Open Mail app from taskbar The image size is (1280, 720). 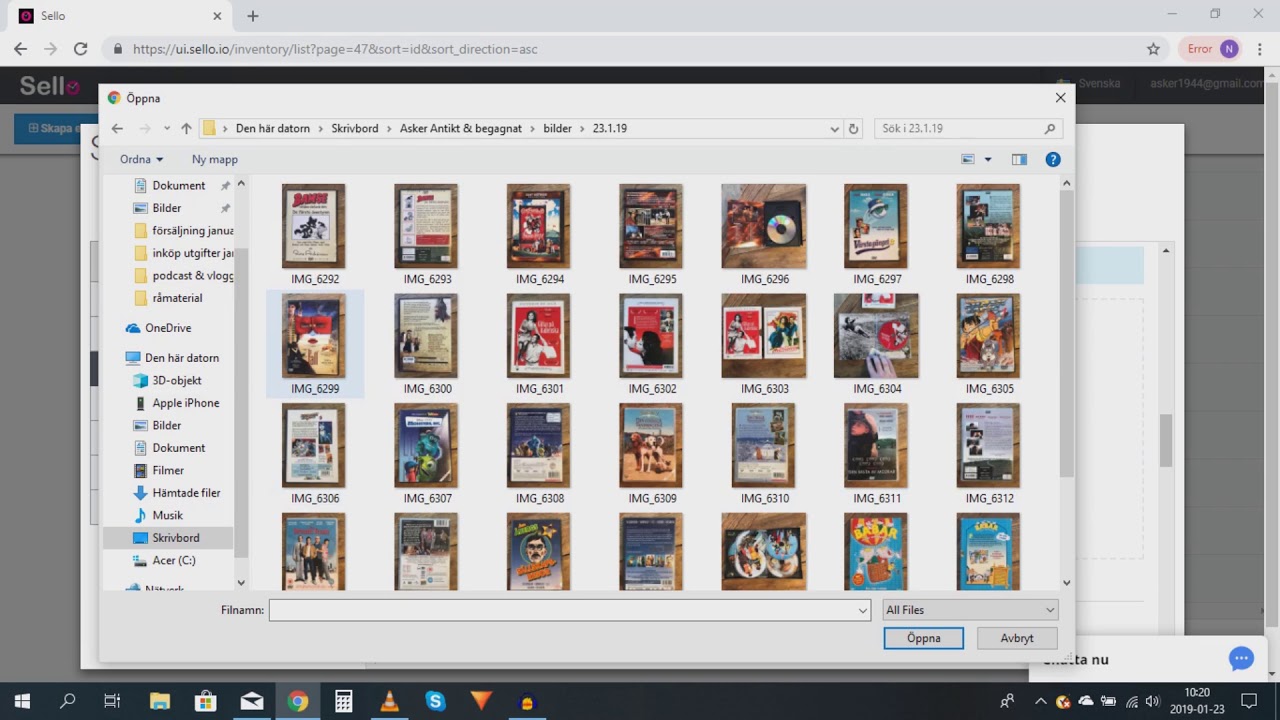(x=252, y=701)
